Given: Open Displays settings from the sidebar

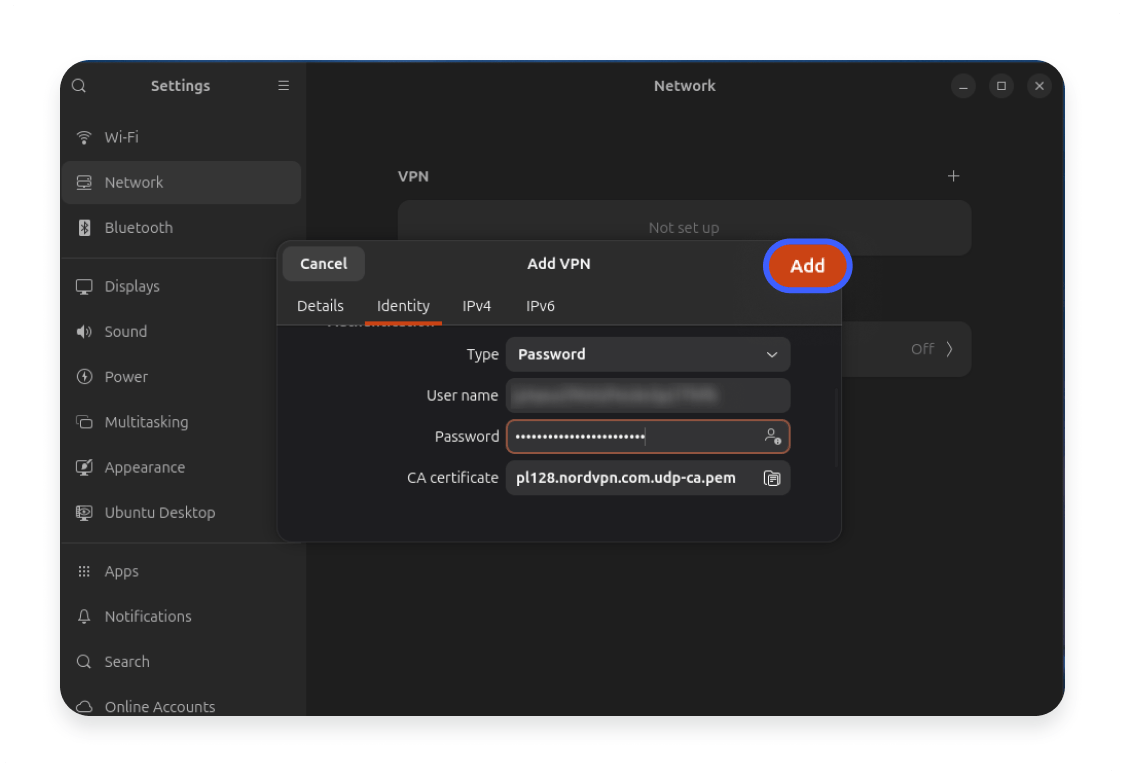Looking at the screenshot, I should coord(85,286).
